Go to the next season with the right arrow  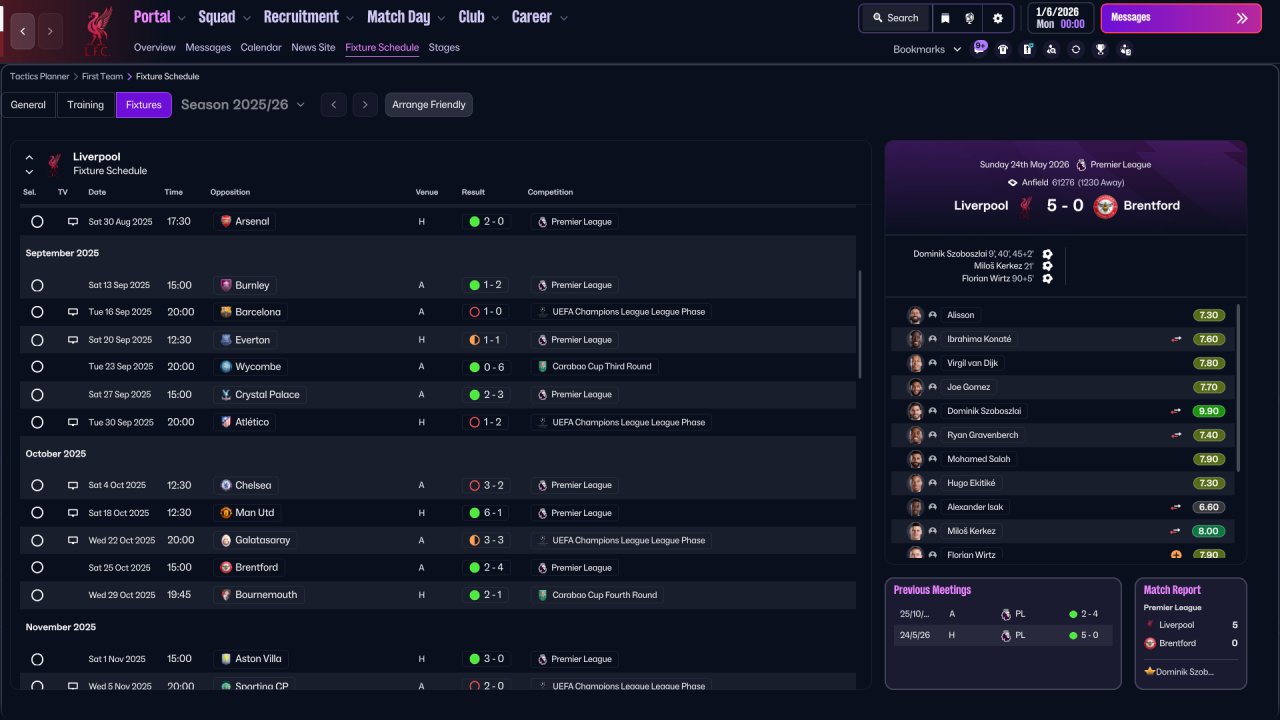point(365,105)
